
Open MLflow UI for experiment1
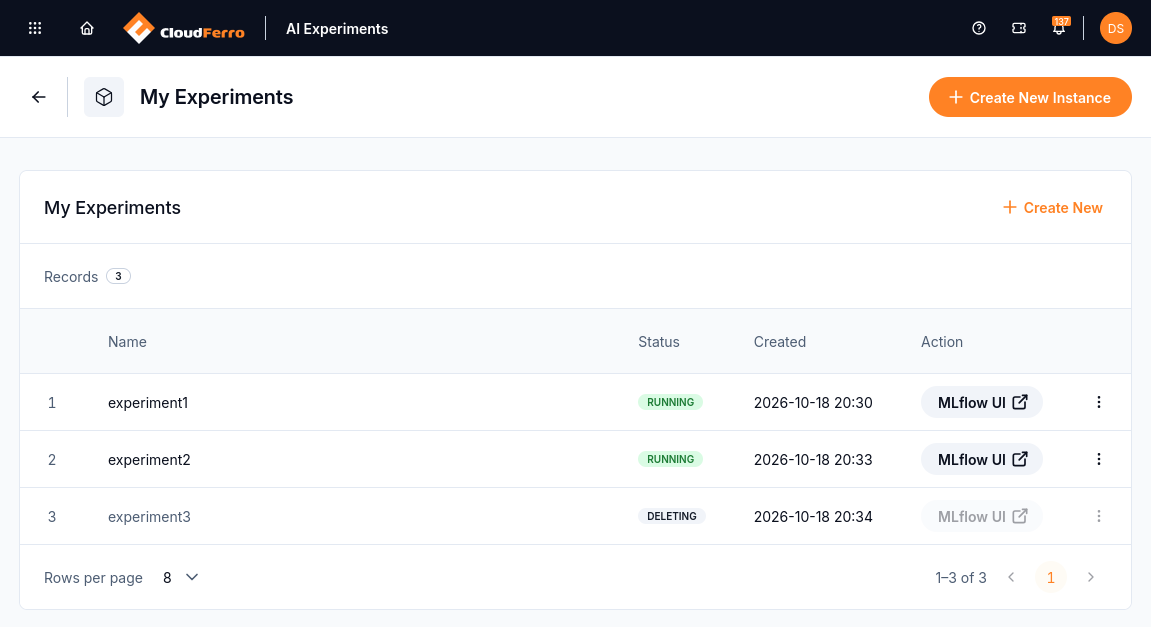click(x=981, y=402)
